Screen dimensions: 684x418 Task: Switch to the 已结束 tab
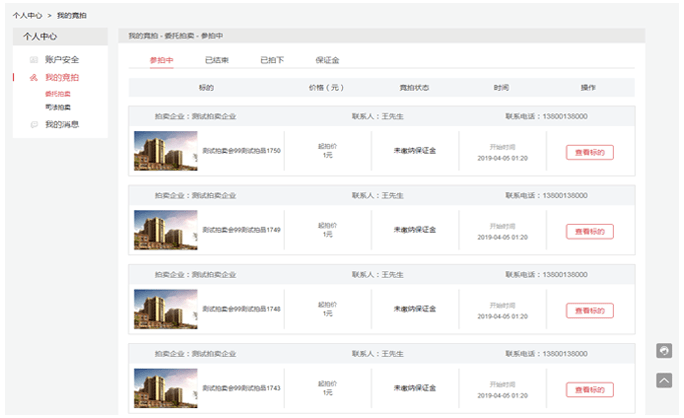click(217, 60)
